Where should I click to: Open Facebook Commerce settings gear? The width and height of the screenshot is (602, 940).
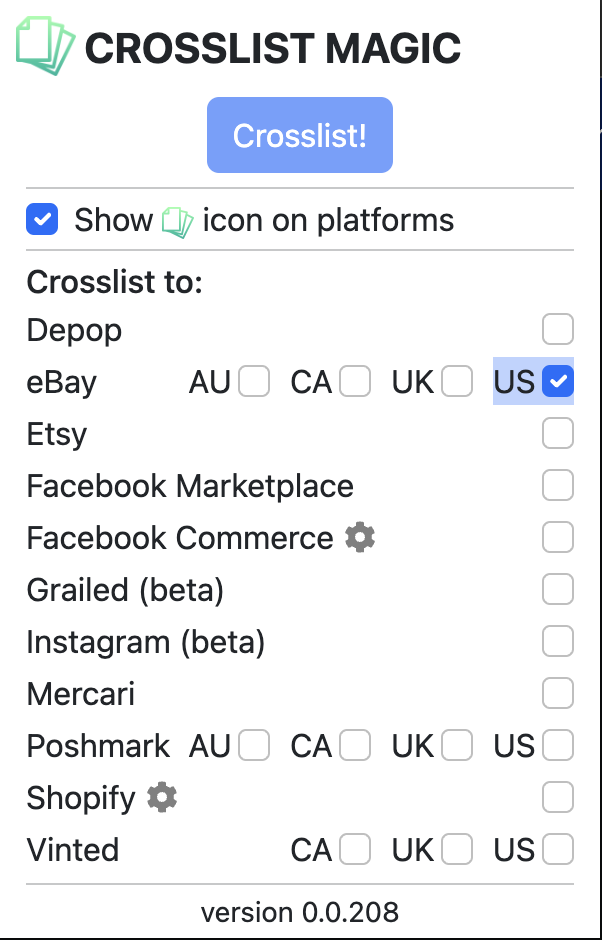coord(360,537)
